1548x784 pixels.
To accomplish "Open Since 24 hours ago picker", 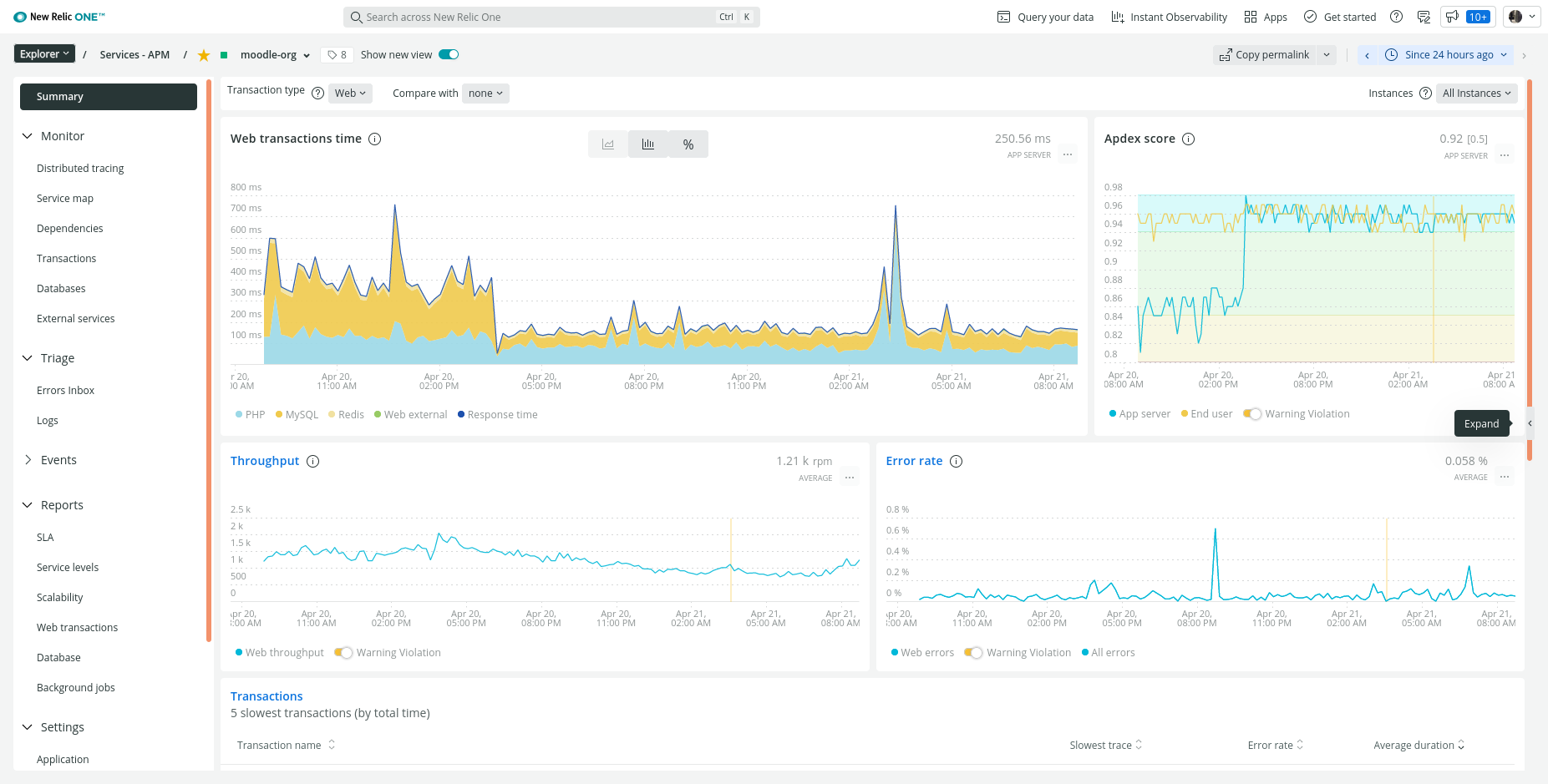I will (x=1447, y=55).
